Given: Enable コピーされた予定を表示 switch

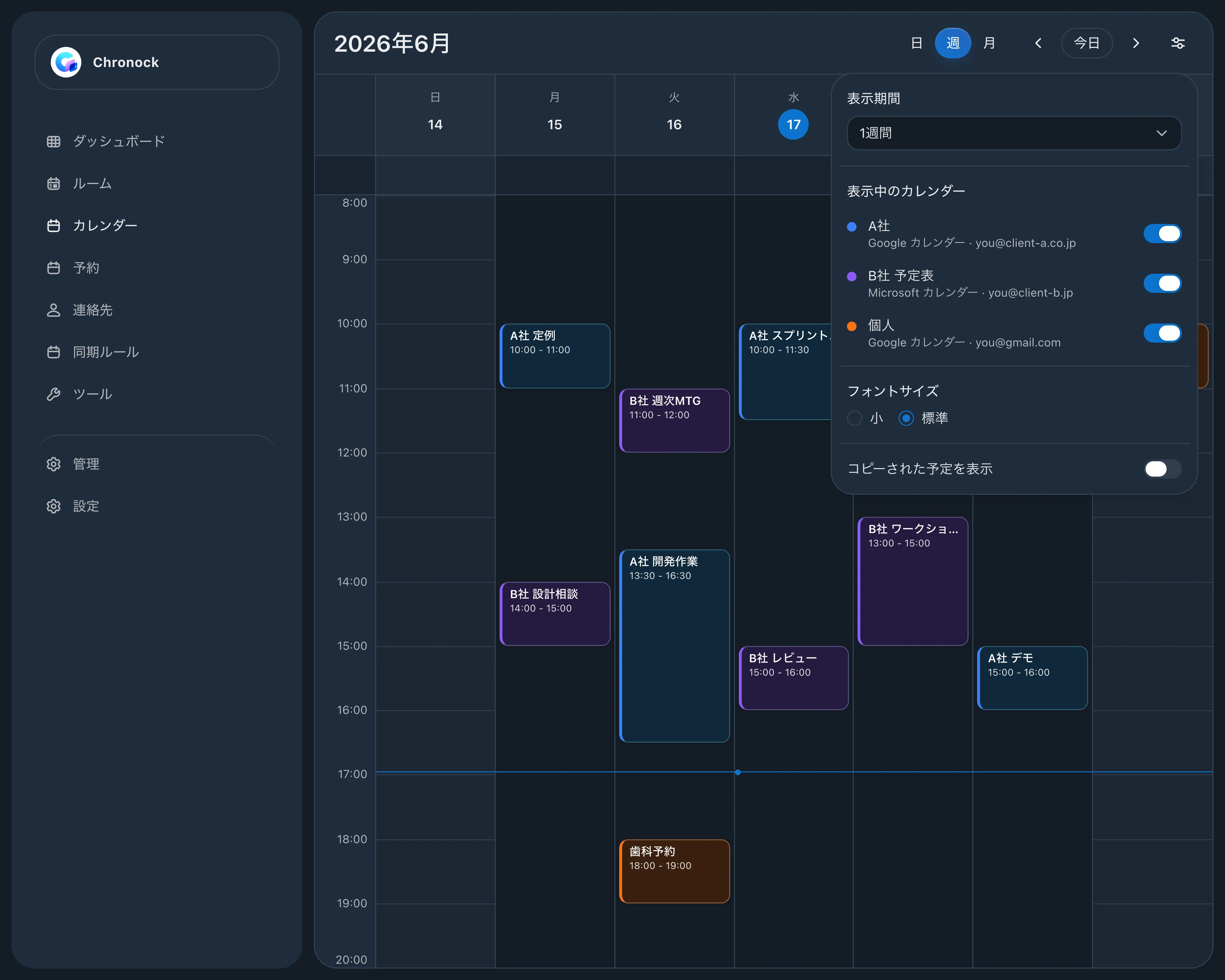Looking at the screenshot, I should pyautogui.click(x=1162, y=469).
